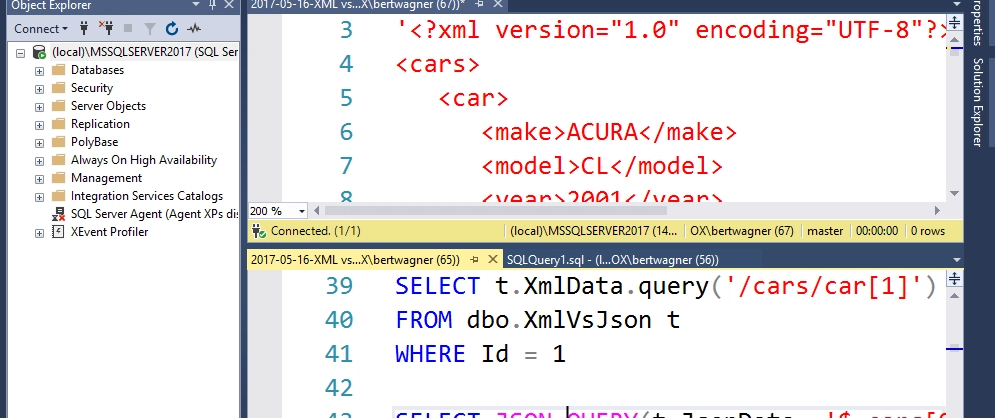This screenshot has height=418, width=995.
Task: Open the Properties side tab
Action: (978, 22)
